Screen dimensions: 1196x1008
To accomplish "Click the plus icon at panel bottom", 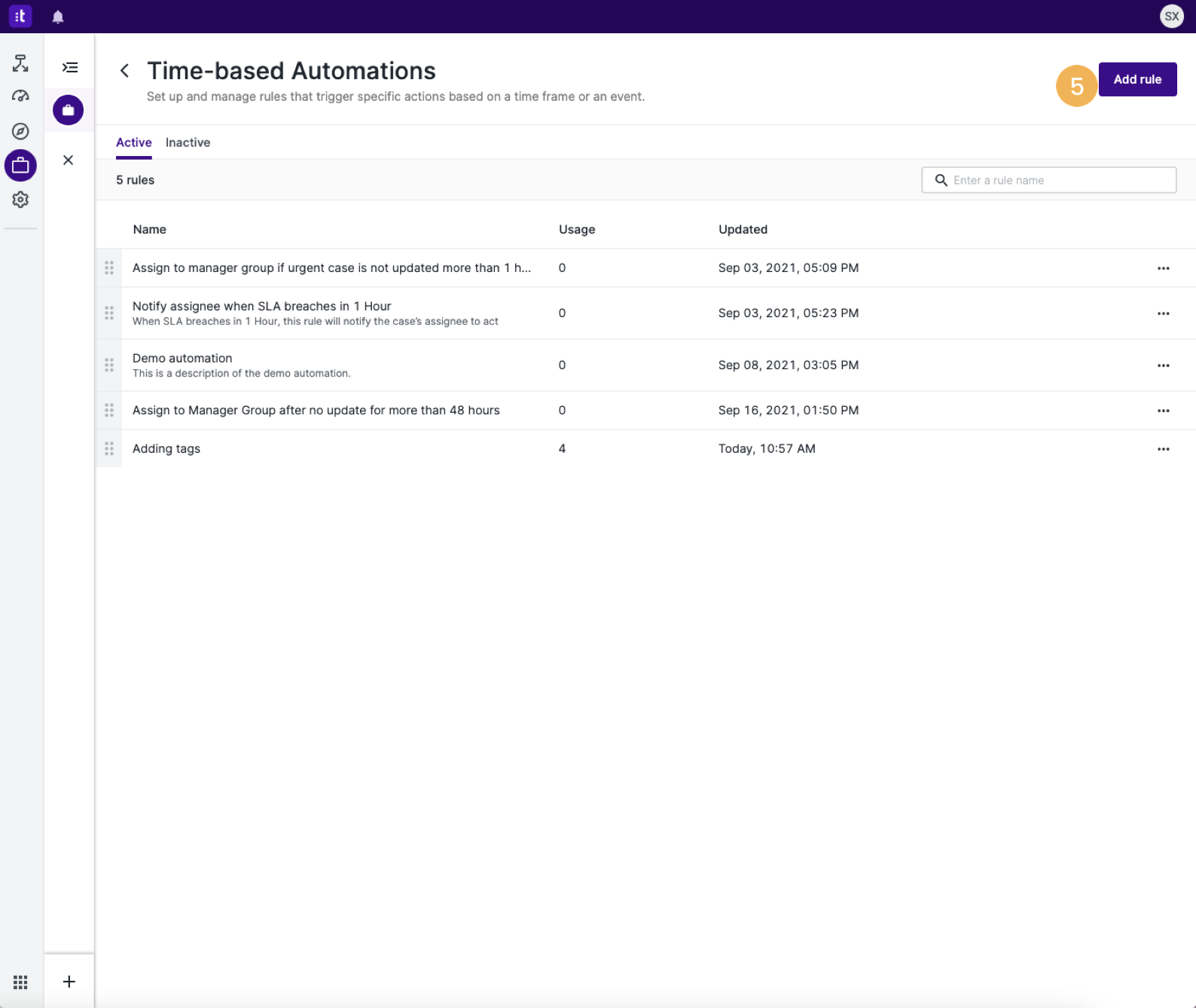I will coord(69,982).
